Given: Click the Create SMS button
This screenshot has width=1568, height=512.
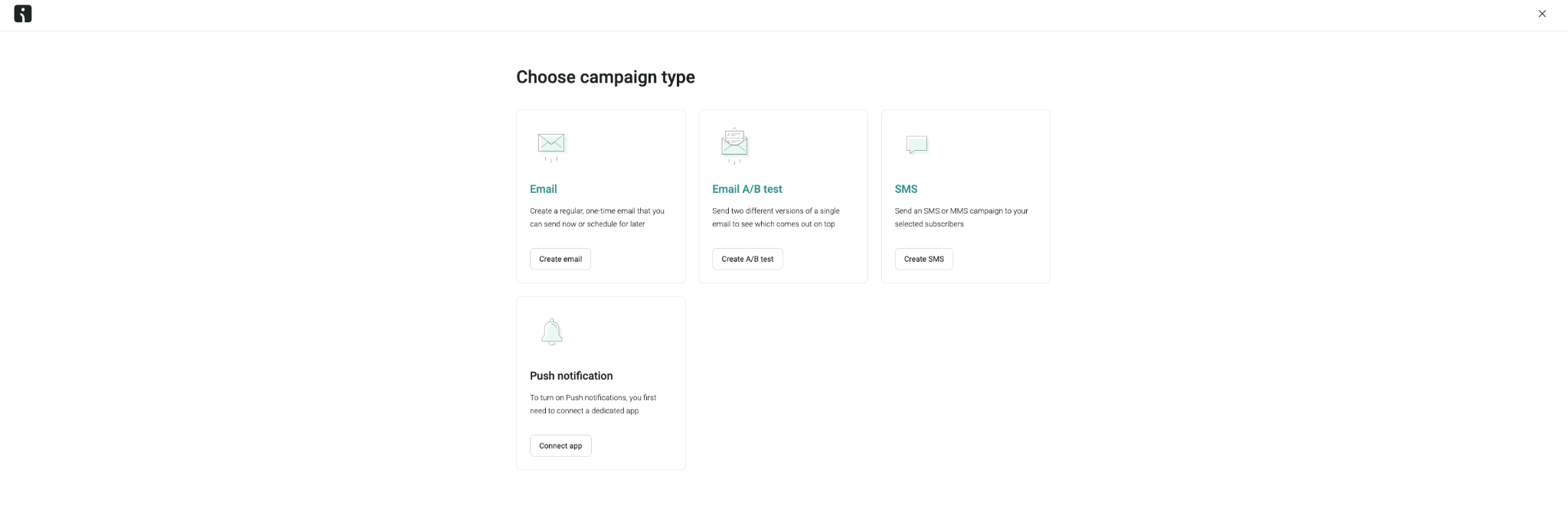Looking at the screenshot, I should pyautogui.click(x=924, y=259).
